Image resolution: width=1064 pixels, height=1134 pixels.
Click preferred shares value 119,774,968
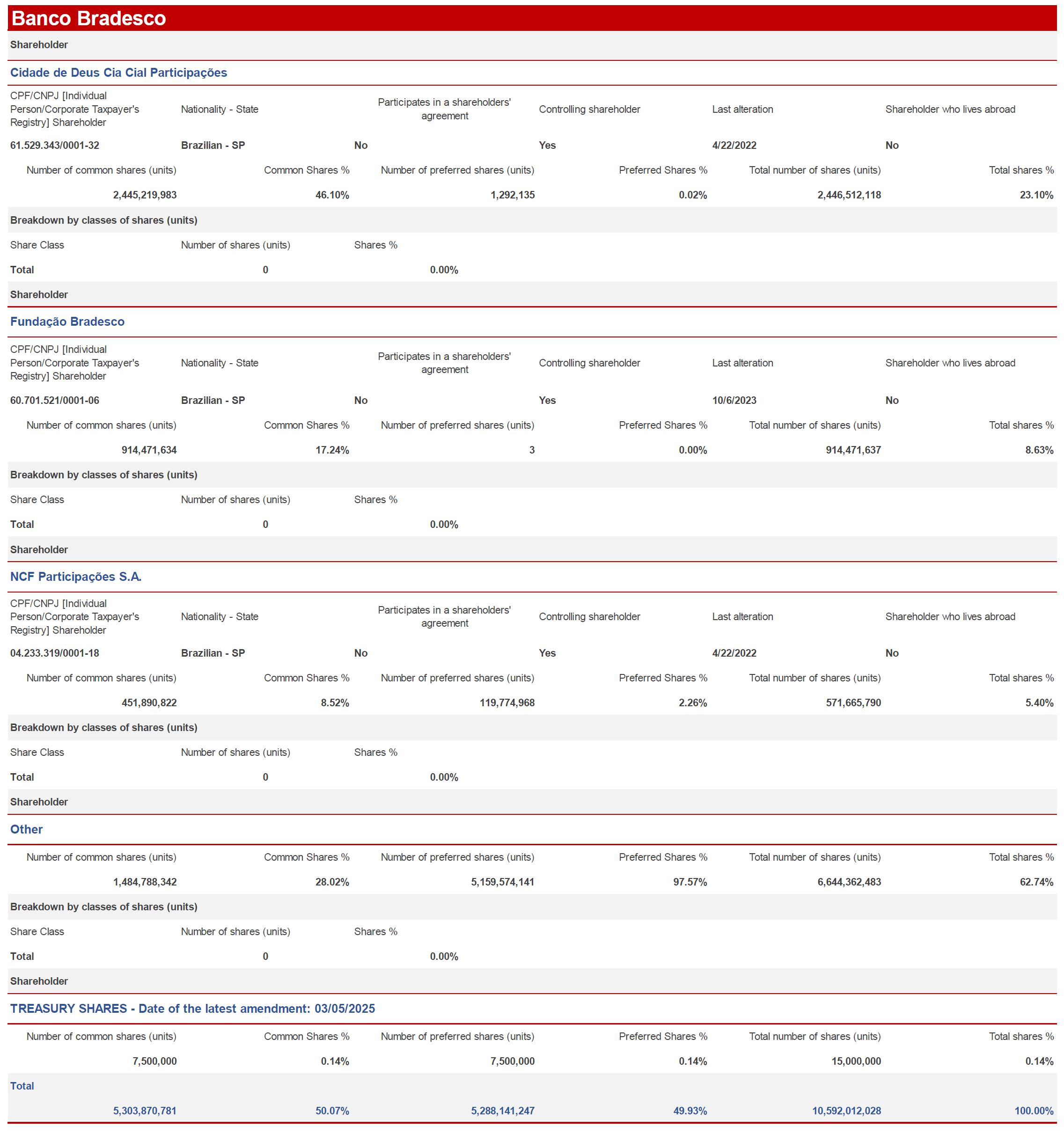click(507, 703)
